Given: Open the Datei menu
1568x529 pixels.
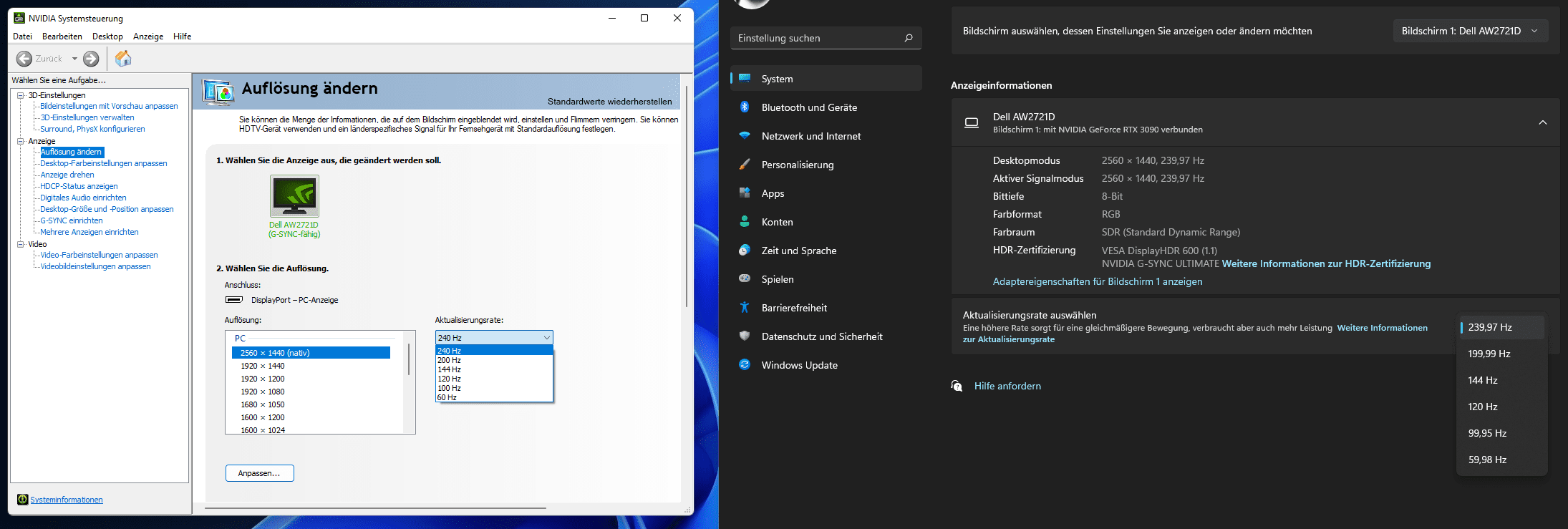Looking at the screenshot, I should coord(22,37).
